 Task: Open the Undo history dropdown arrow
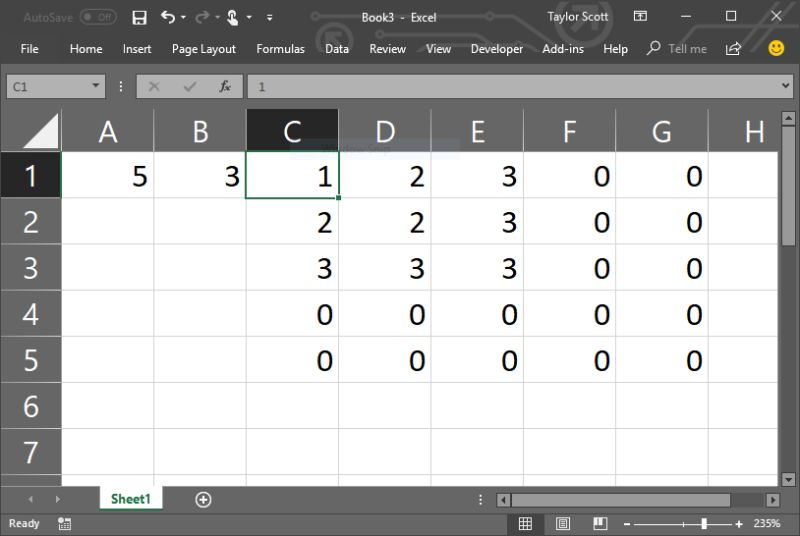pyautogui.click(x=183, y=17)
